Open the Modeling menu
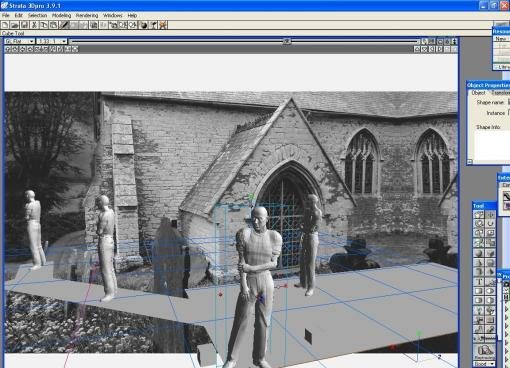This screenshot has width=510, height=368. click(61, 15)
